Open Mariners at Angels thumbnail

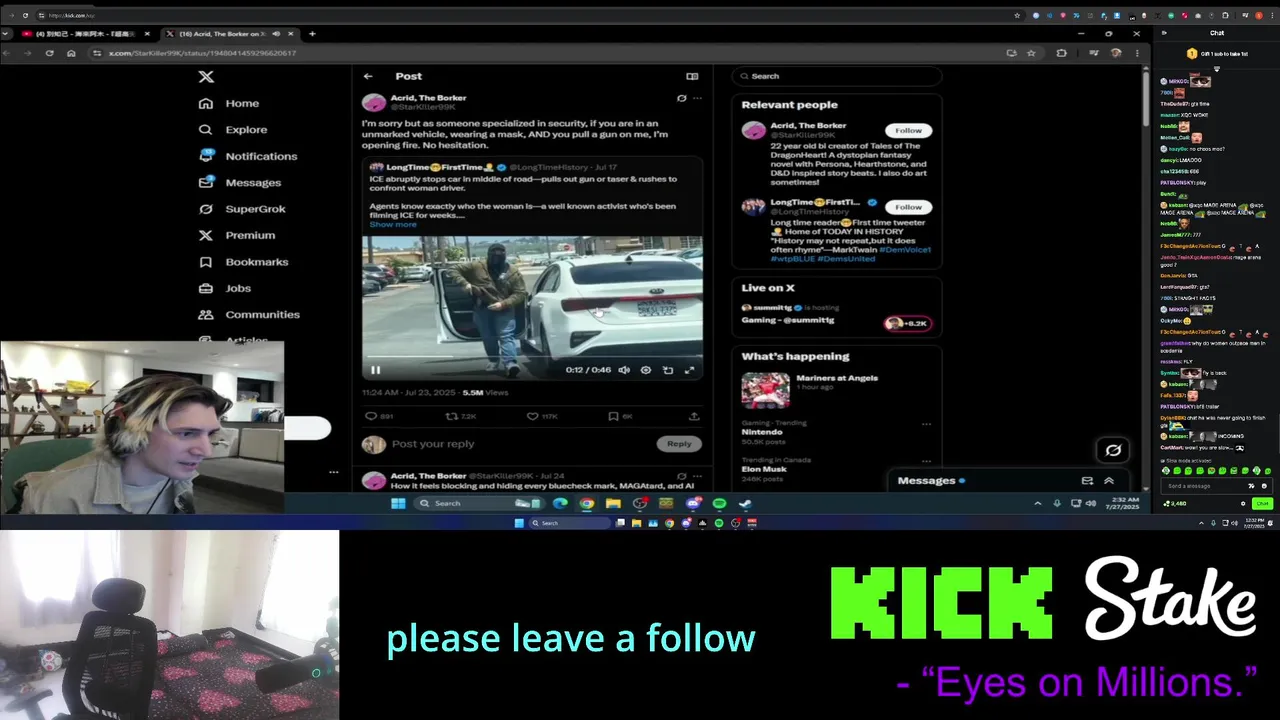click(765, 391)
